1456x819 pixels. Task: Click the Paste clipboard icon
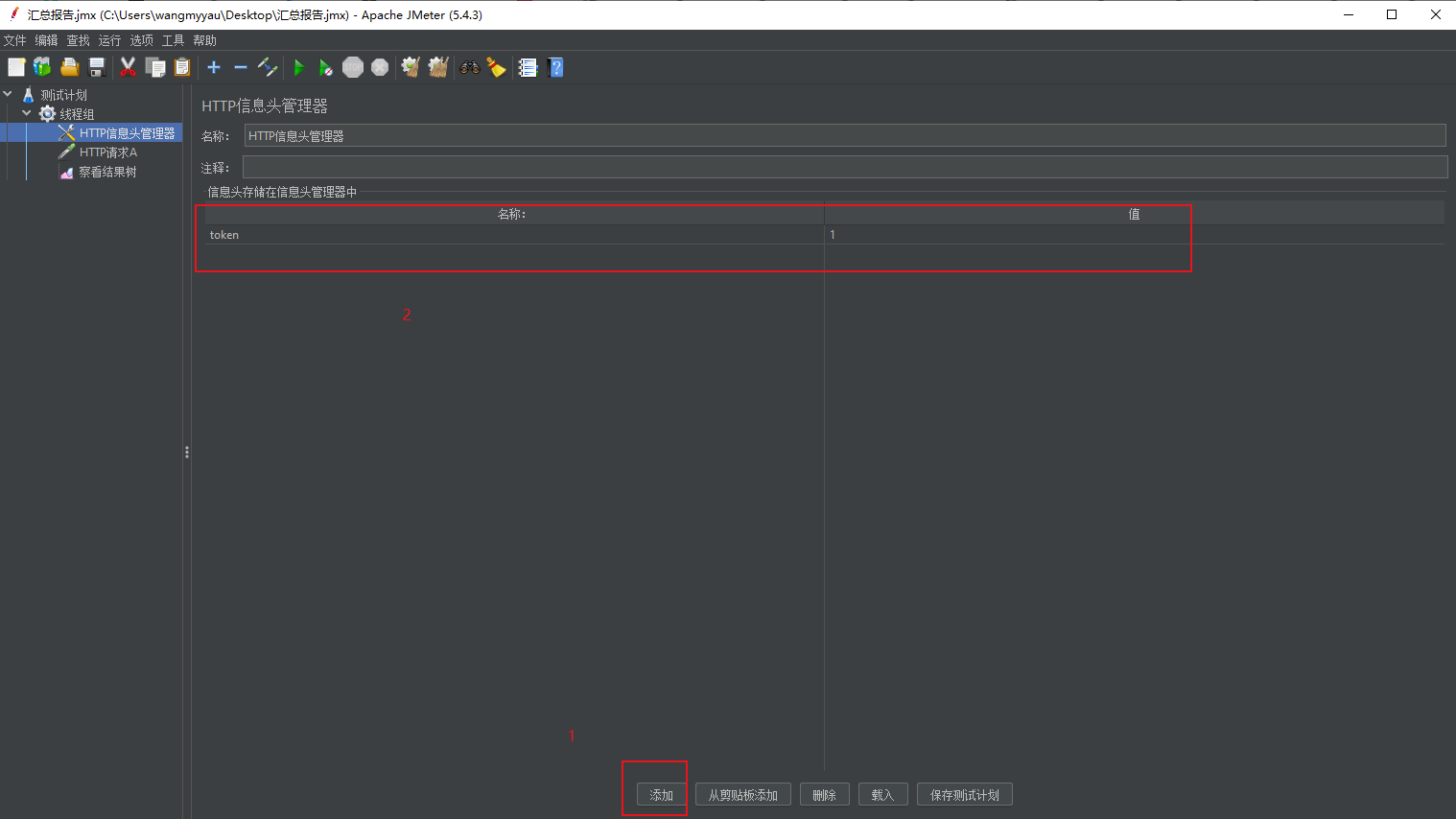[x=182, y=67]
